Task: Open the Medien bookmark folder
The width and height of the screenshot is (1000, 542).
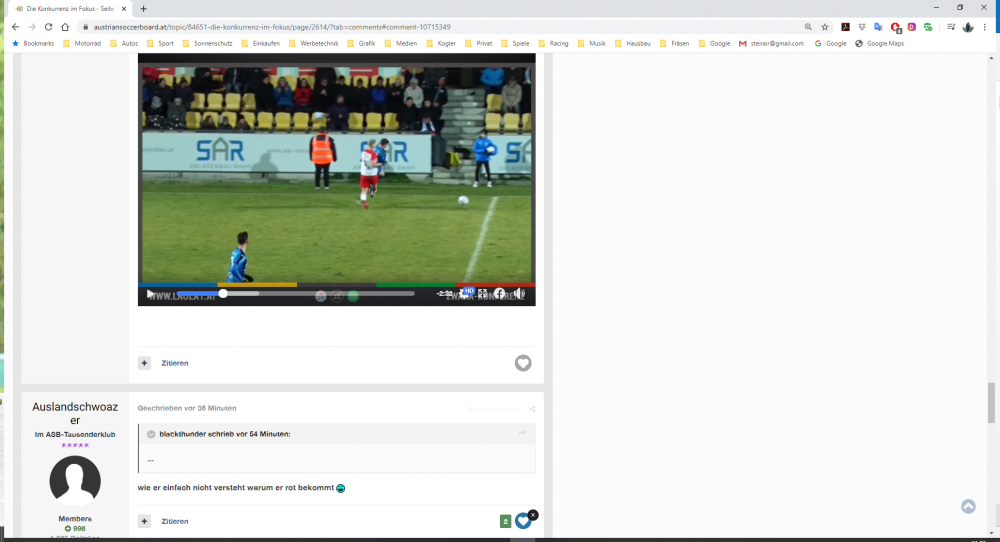Action: (x=401, y=43)
